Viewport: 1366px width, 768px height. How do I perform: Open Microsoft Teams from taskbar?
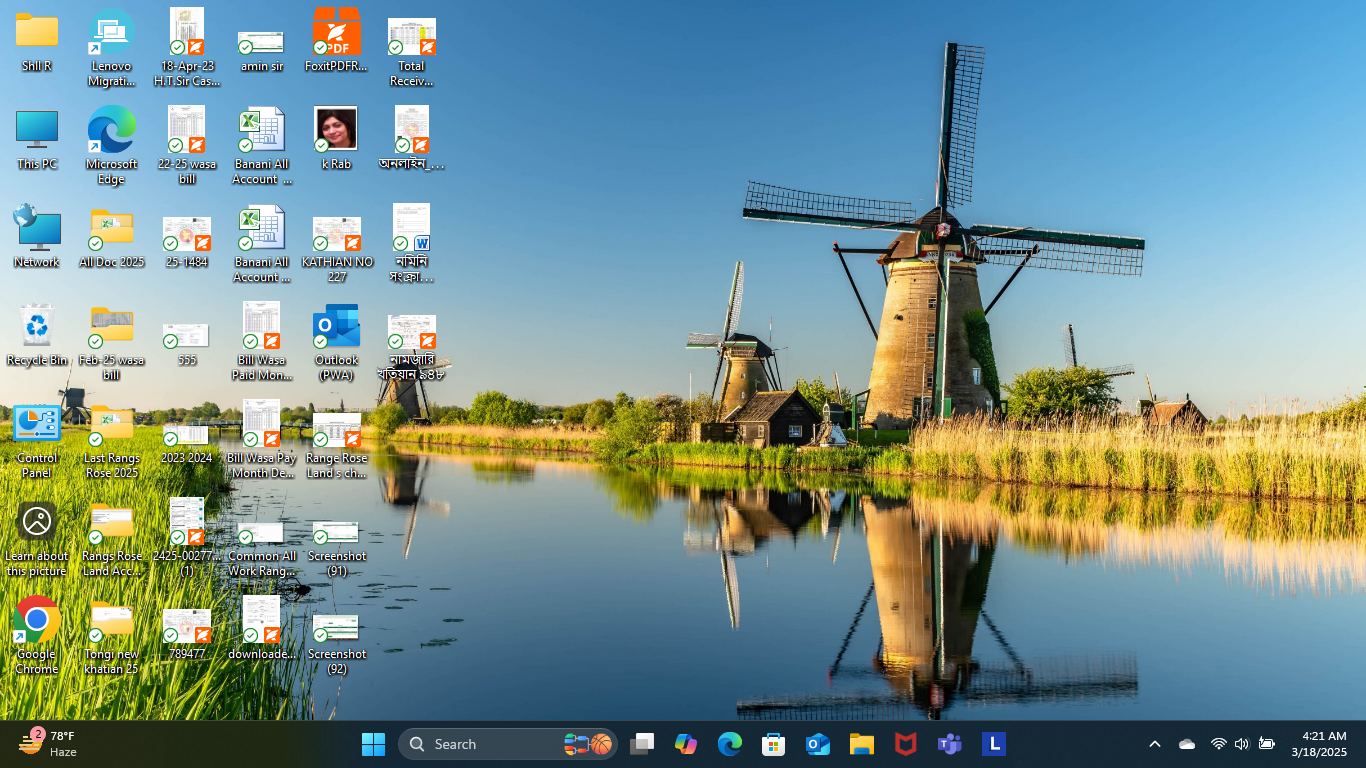(949, 744)
